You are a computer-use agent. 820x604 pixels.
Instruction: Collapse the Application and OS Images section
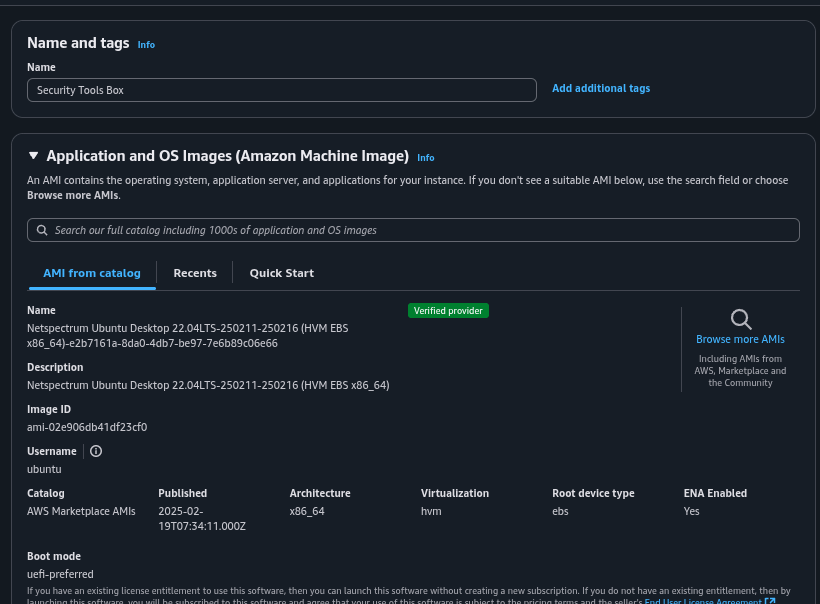click(x=33, y=156)
